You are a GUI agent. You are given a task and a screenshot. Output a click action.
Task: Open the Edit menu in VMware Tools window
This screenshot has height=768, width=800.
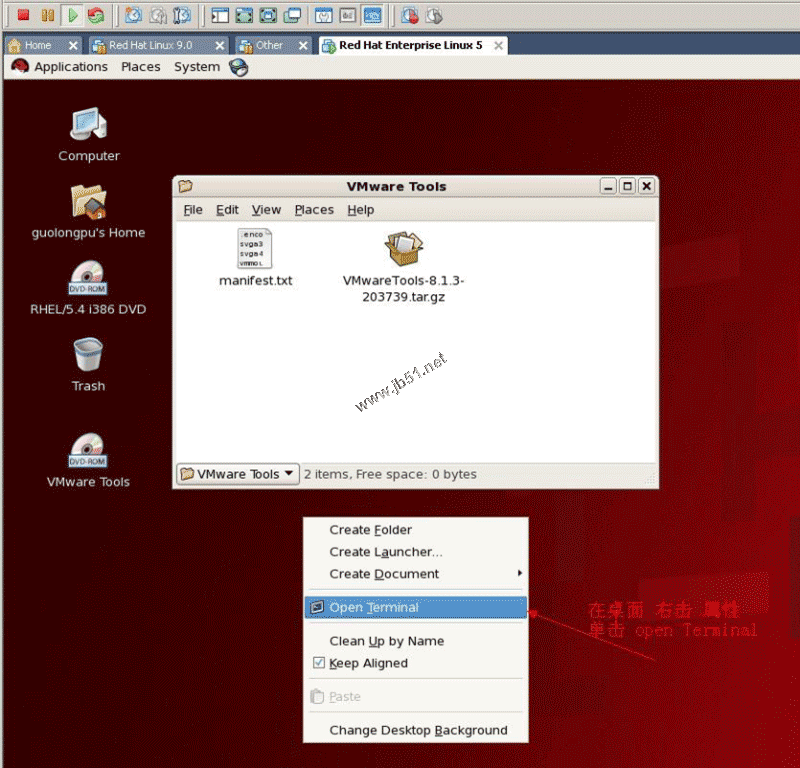tap(227, 210)
